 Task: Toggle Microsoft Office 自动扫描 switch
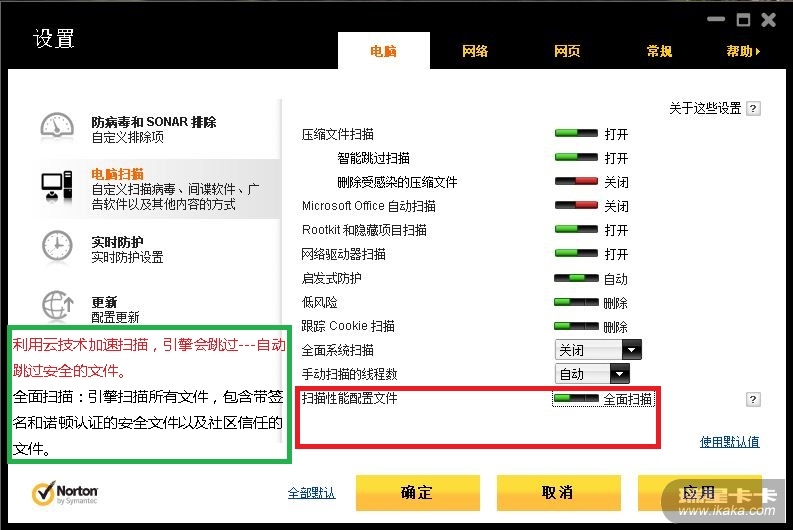click(x=576, y=205)
